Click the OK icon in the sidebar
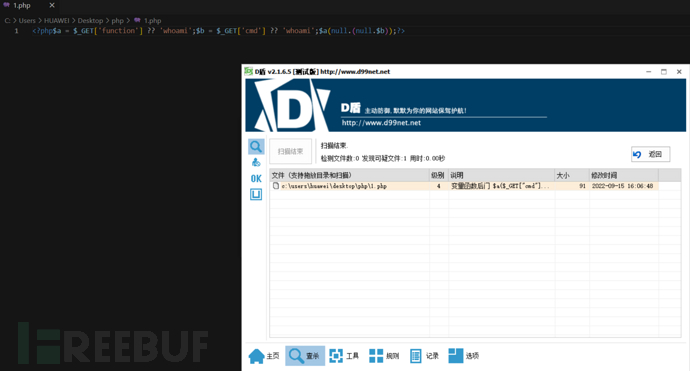 256,179
